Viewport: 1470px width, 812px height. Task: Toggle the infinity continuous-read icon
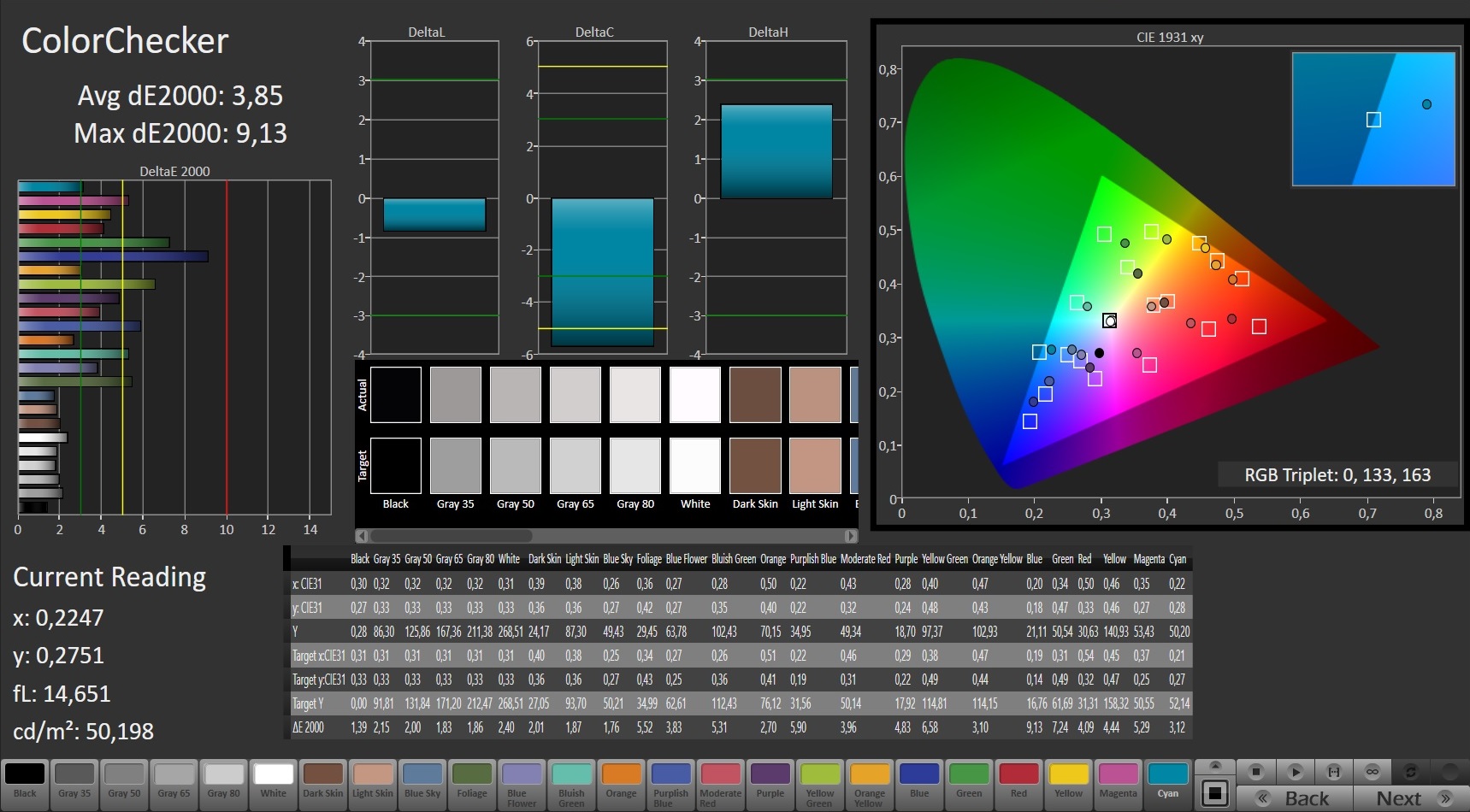1373,772
